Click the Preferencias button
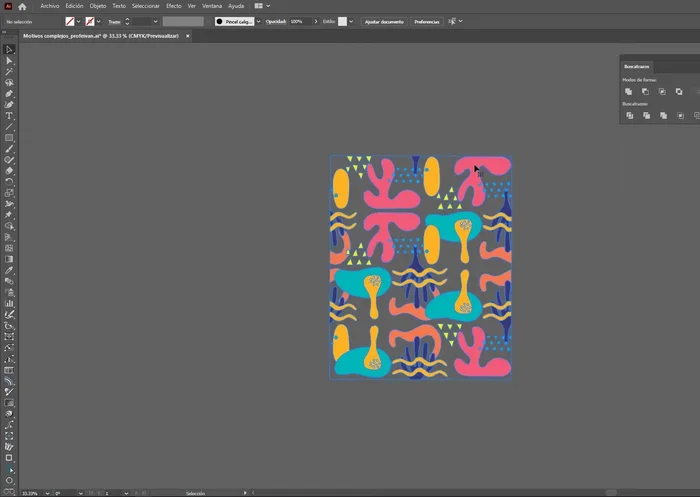The image size is (700, 497). point(426,21)
